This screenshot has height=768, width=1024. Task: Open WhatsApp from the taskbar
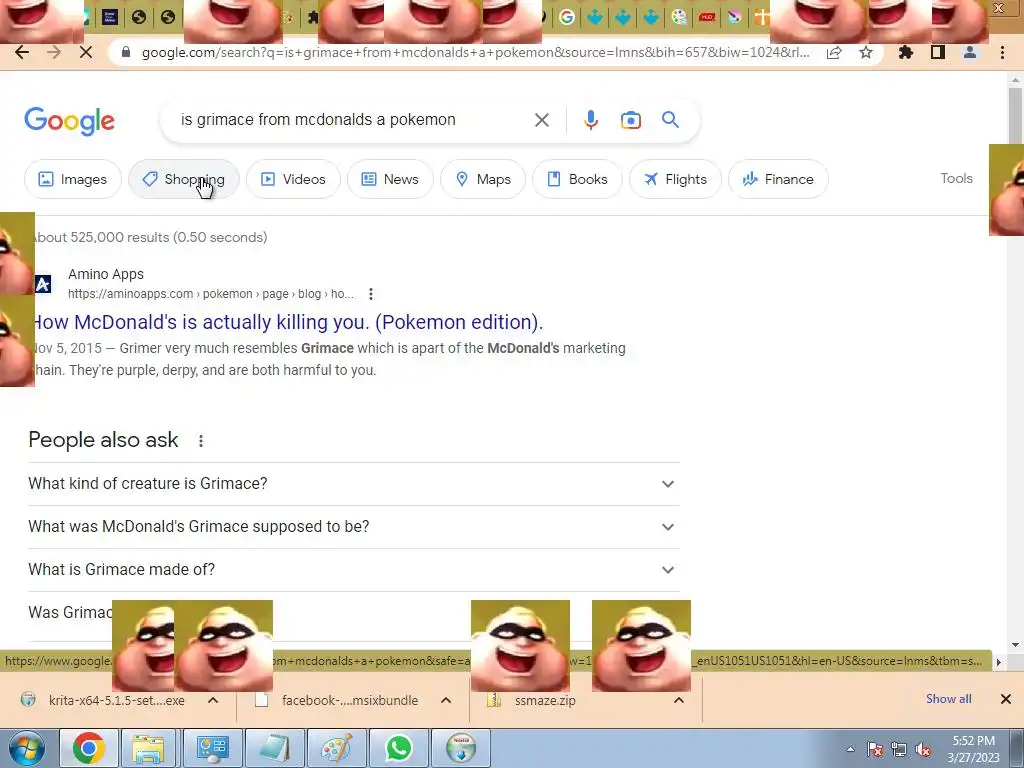click(x=398, y=748)
